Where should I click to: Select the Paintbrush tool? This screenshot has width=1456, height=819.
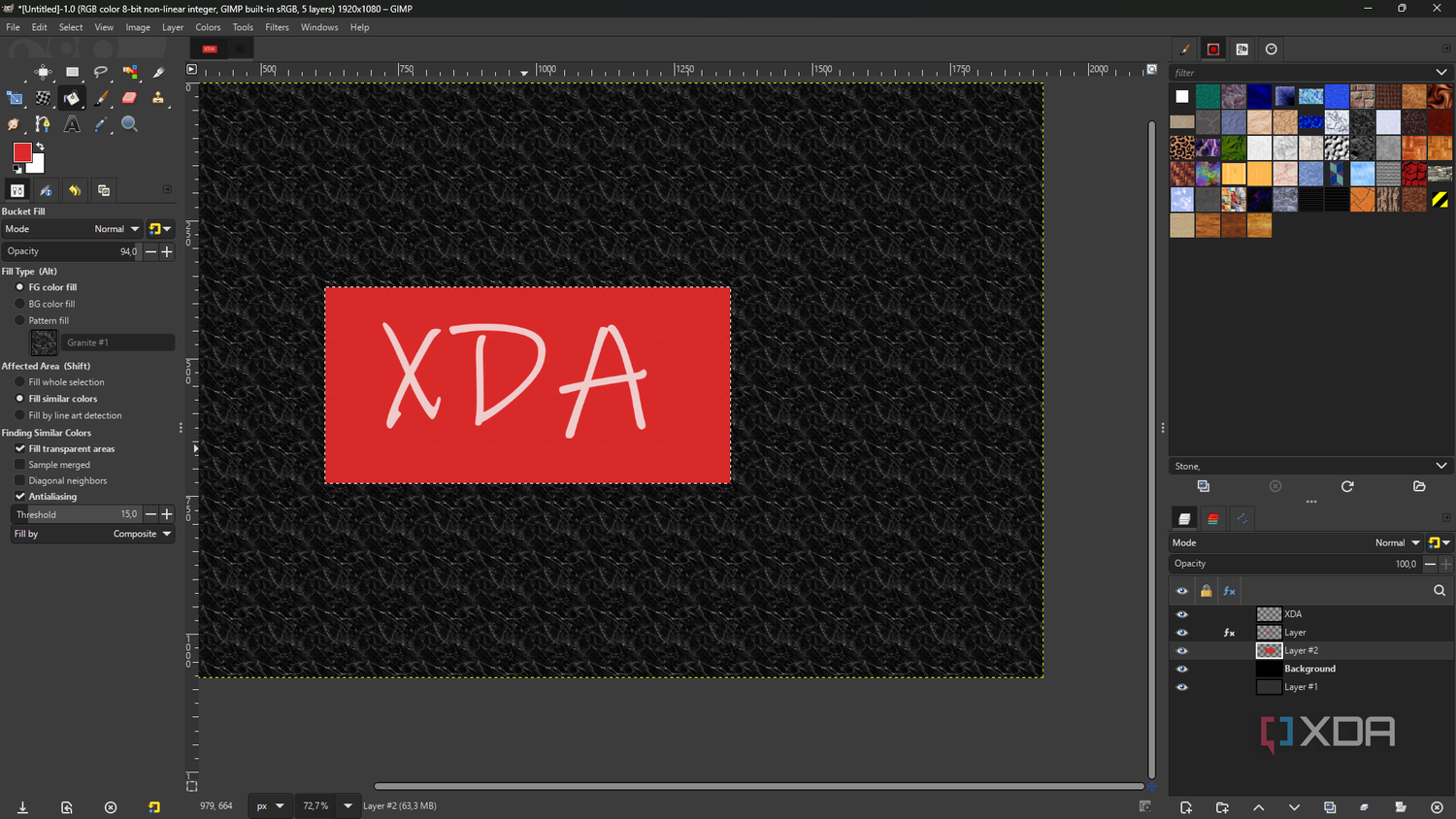[x=101, y=98]
